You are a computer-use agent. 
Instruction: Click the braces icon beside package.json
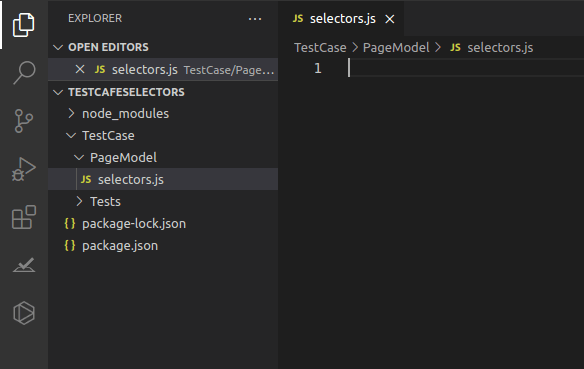[x=70, y=245]
